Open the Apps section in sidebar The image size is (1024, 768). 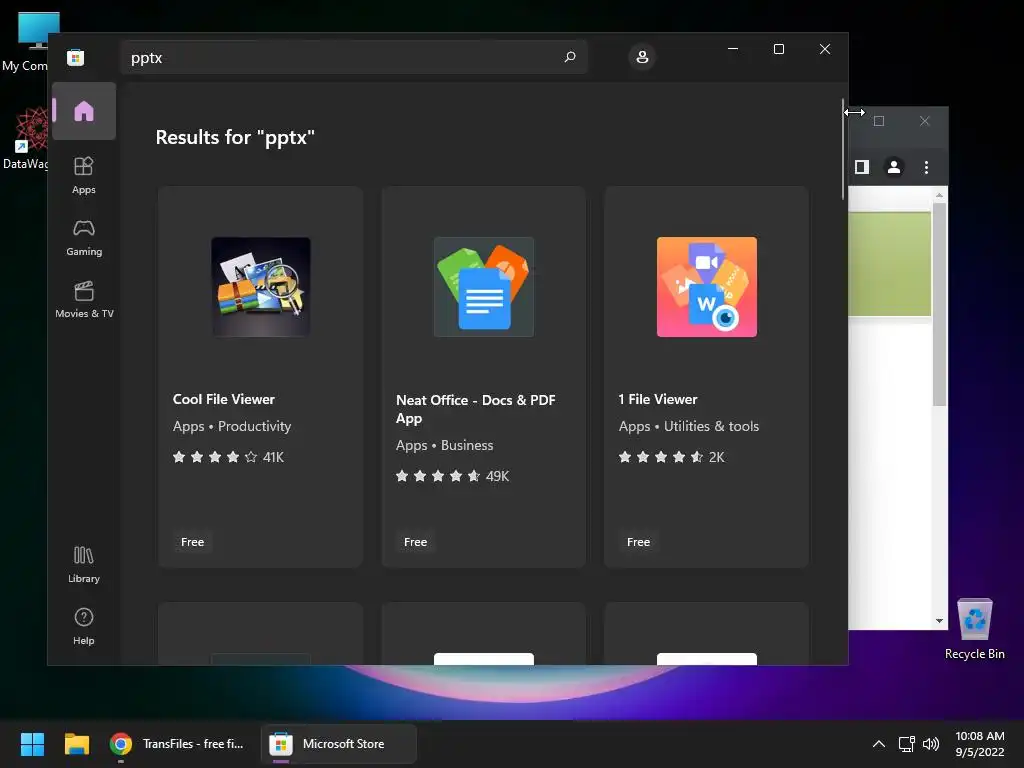(84, 175)
